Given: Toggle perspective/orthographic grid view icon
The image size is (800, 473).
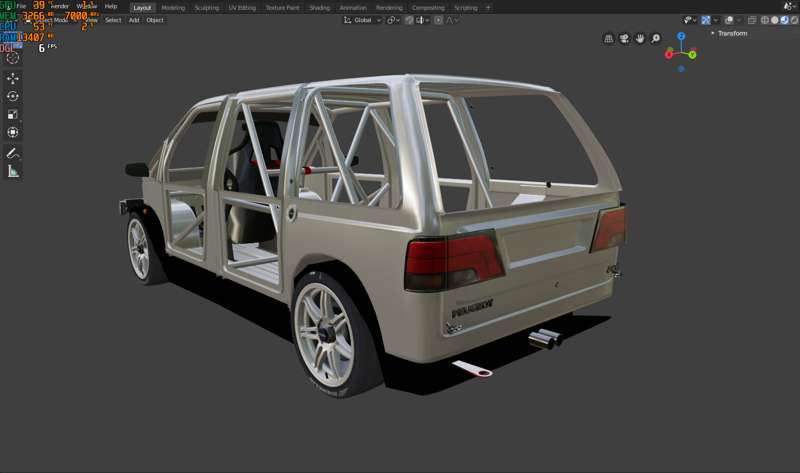Looking at the screenshot, I should click(x=608, y=38).
